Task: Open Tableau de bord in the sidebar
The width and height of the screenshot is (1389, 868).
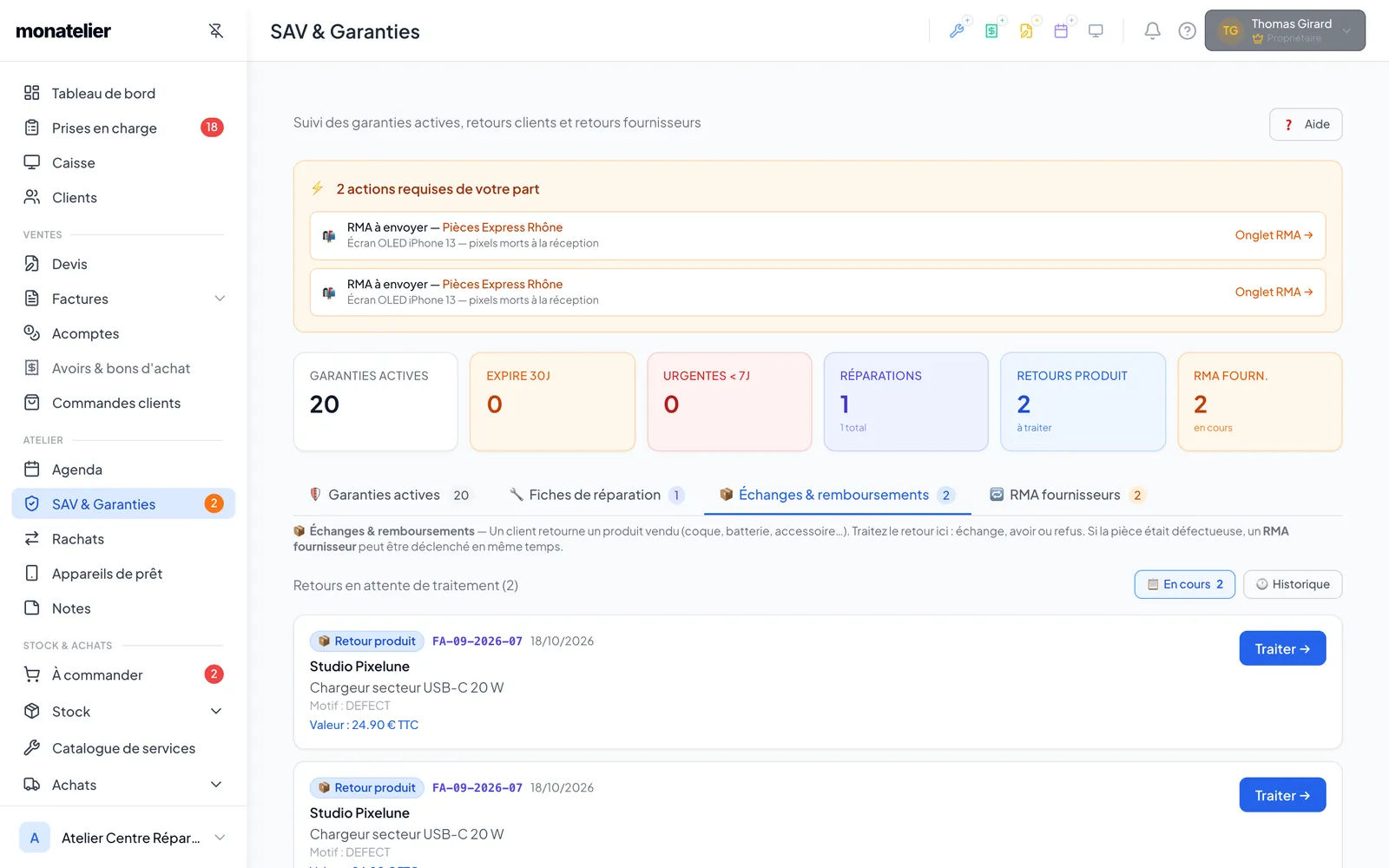Action: tap(123, 93)
